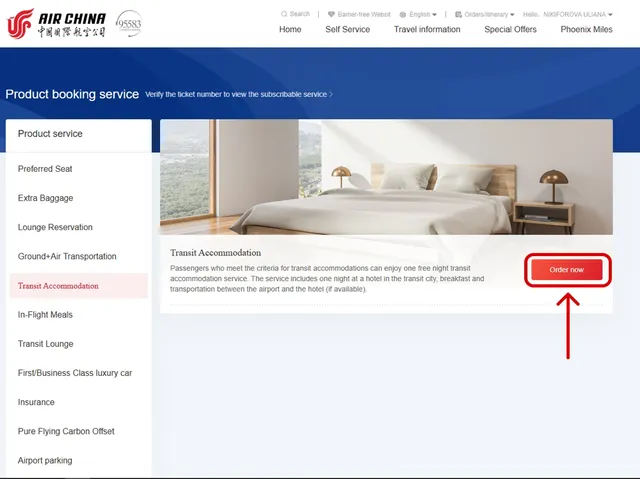Click the Orders/Itinerary document icon
Screen dimensions: 640x479
pos(458,15)
